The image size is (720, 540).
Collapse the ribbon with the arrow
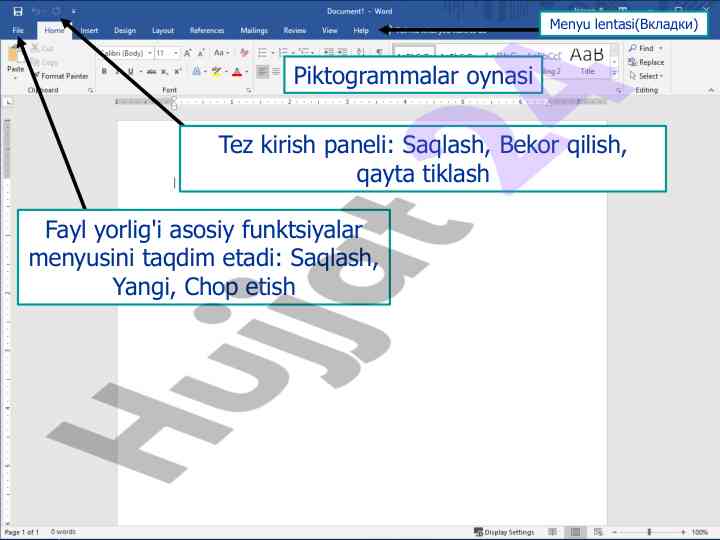pyautogui.click(x=711, y=90)
